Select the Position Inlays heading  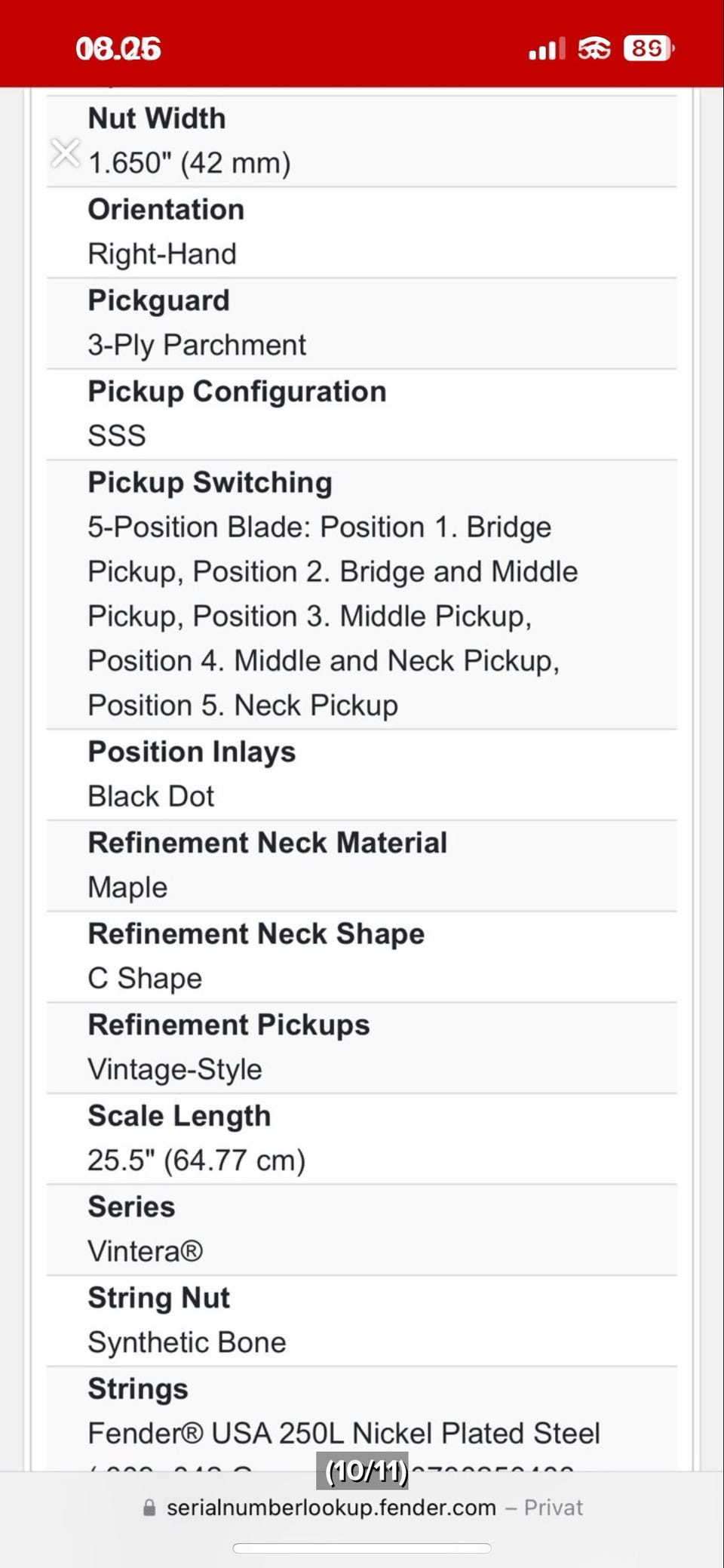[x=192, y=752]
